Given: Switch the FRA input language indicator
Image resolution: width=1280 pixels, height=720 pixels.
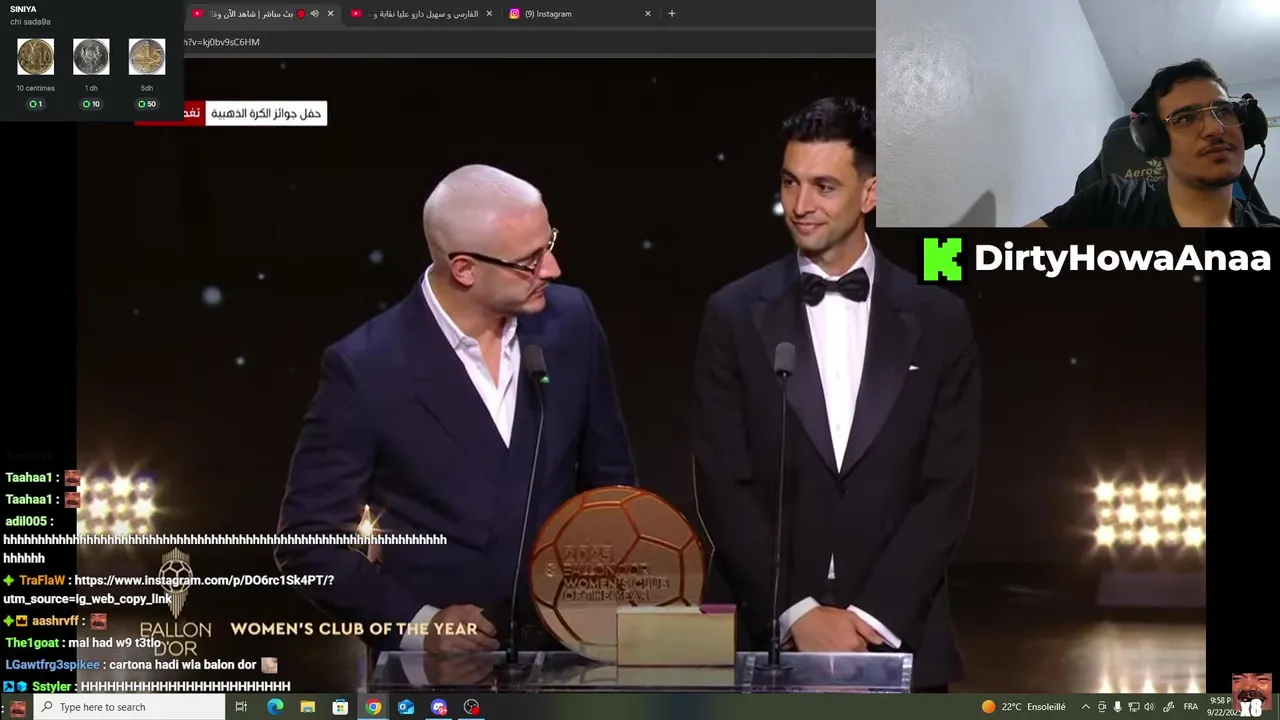Looking at the screenshot, I should (x=1191, y=707).
